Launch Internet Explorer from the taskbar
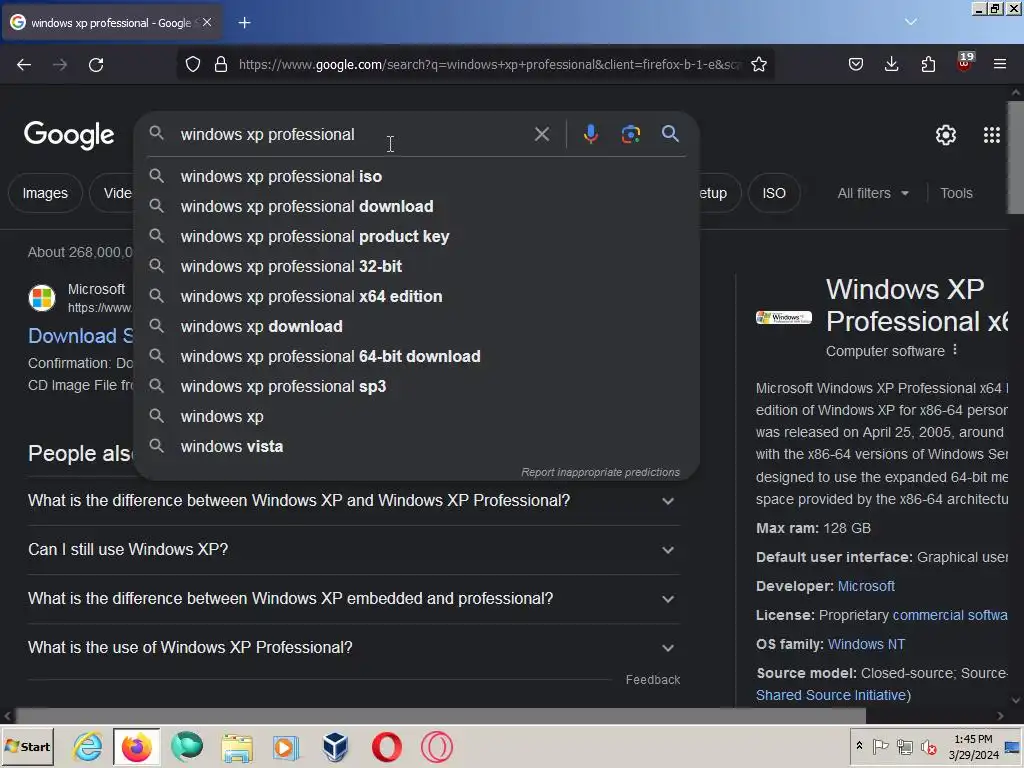This screenshot has width=1024, height=768. point(88,746)
